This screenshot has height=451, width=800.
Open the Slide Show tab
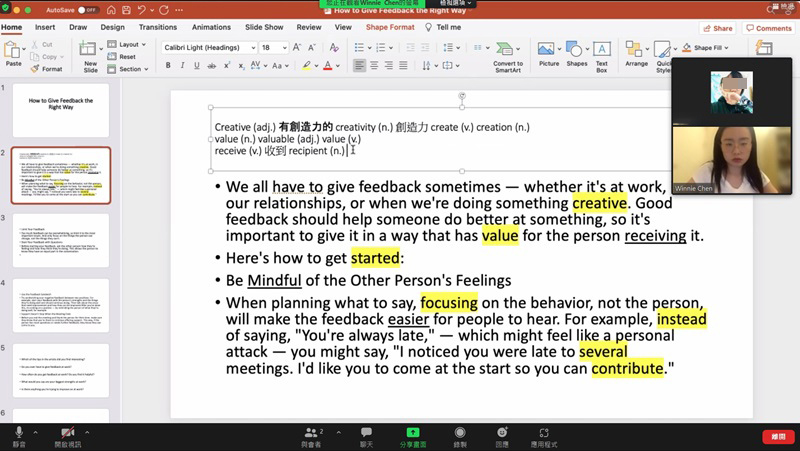[264, 27]
